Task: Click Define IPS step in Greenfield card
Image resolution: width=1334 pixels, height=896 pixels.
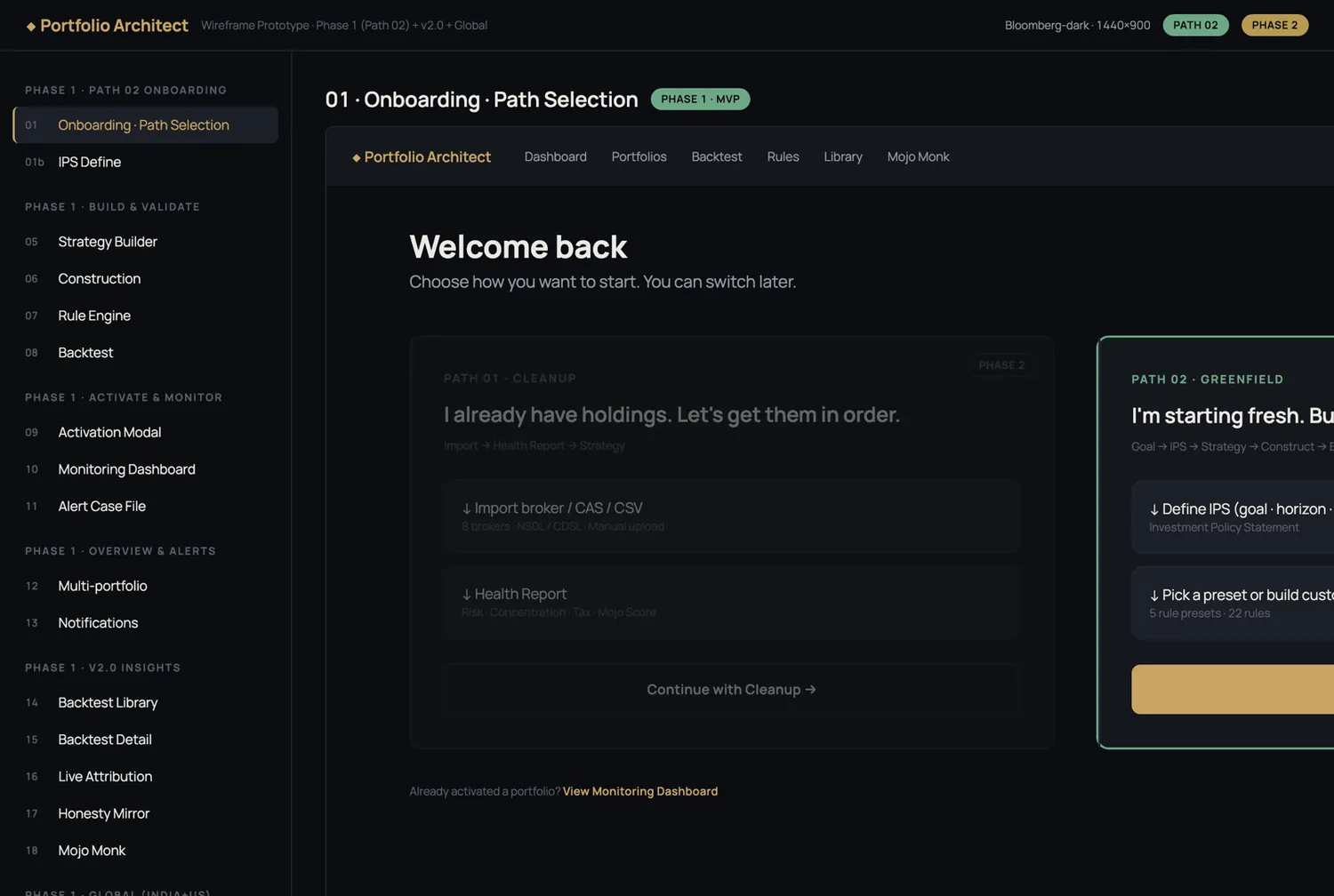Action: [1233, 517]
